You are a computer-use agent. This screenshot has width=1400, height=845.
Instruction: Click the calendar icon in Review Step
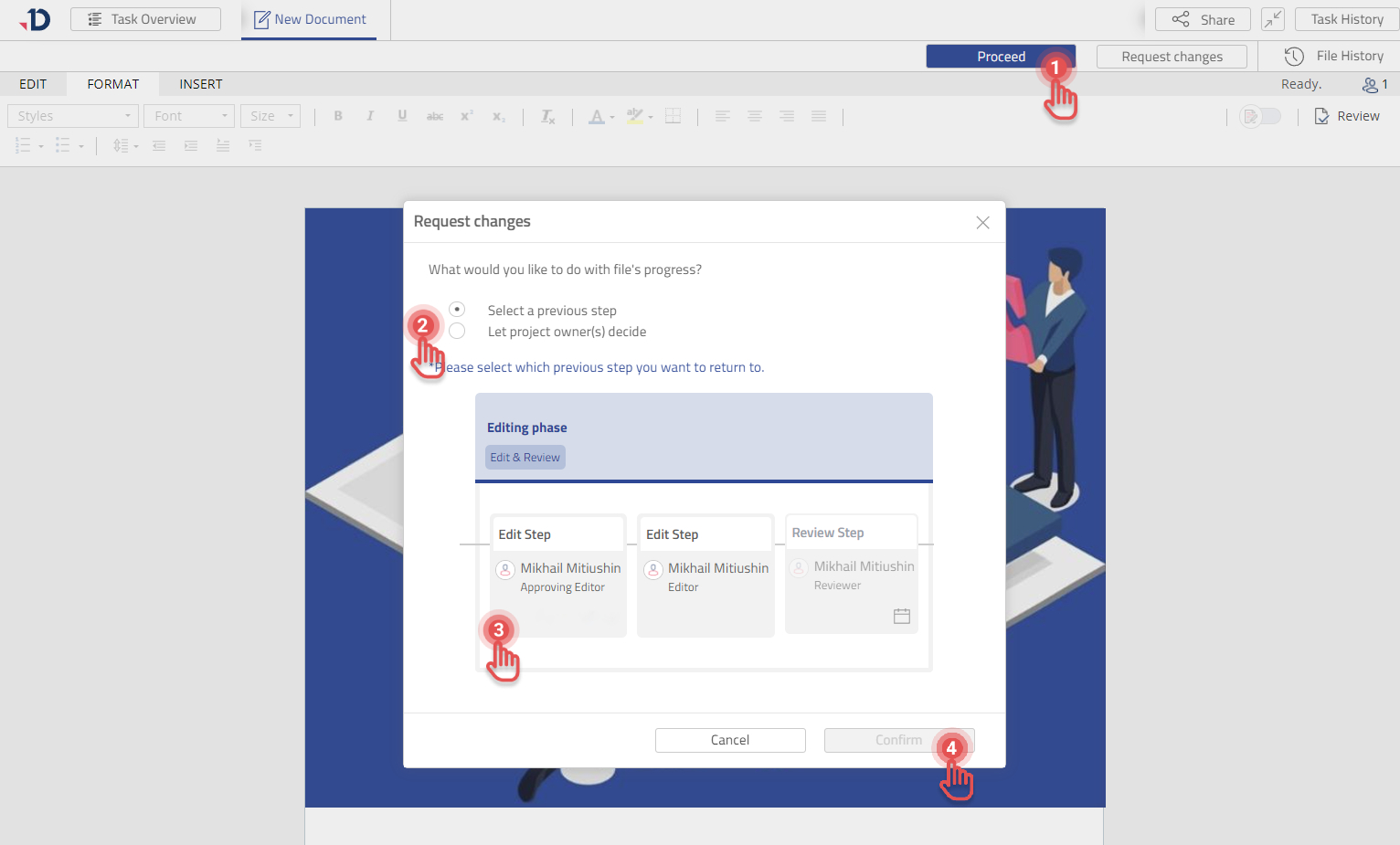point(901,617)
